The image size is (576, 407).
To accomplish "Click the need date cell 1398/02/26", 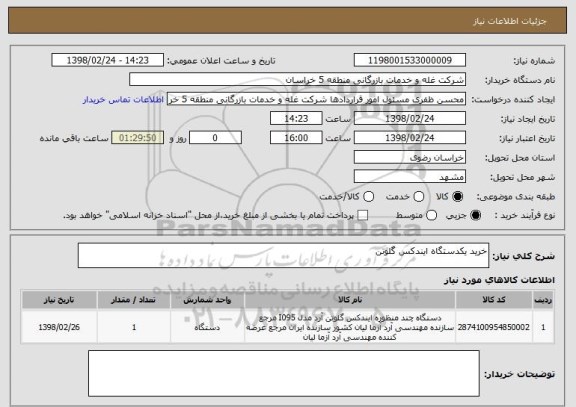I will [59, 327].
